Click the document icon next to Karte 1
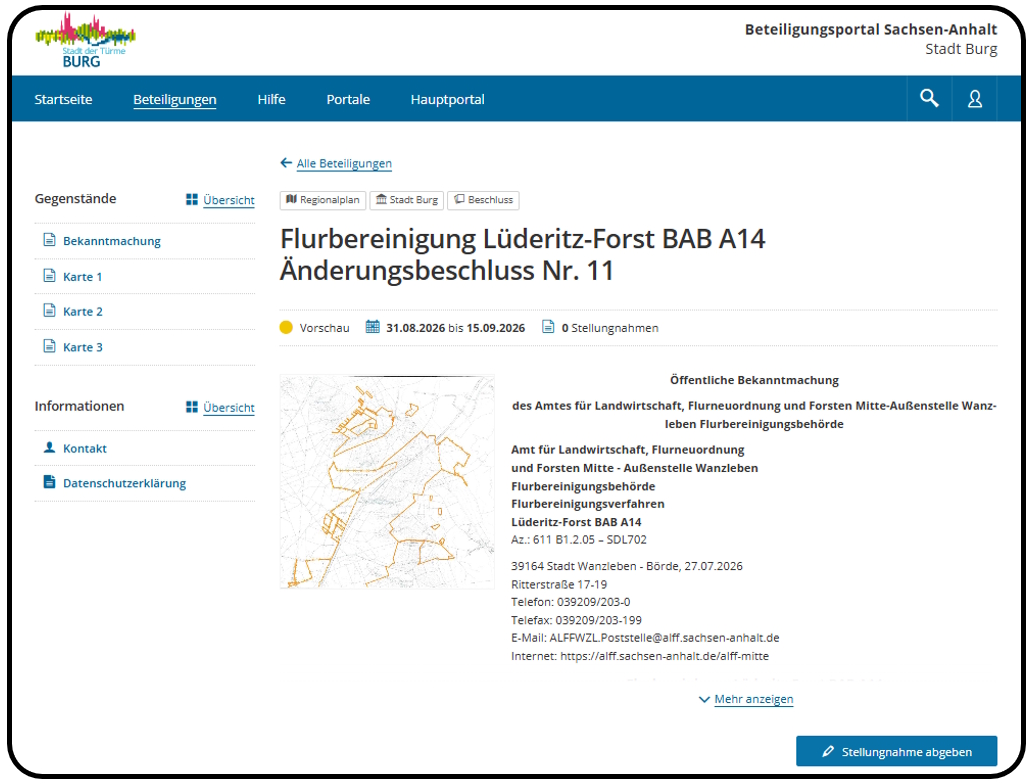The width and height of the screenshot is (1032, 784). [x=49, y=275]
